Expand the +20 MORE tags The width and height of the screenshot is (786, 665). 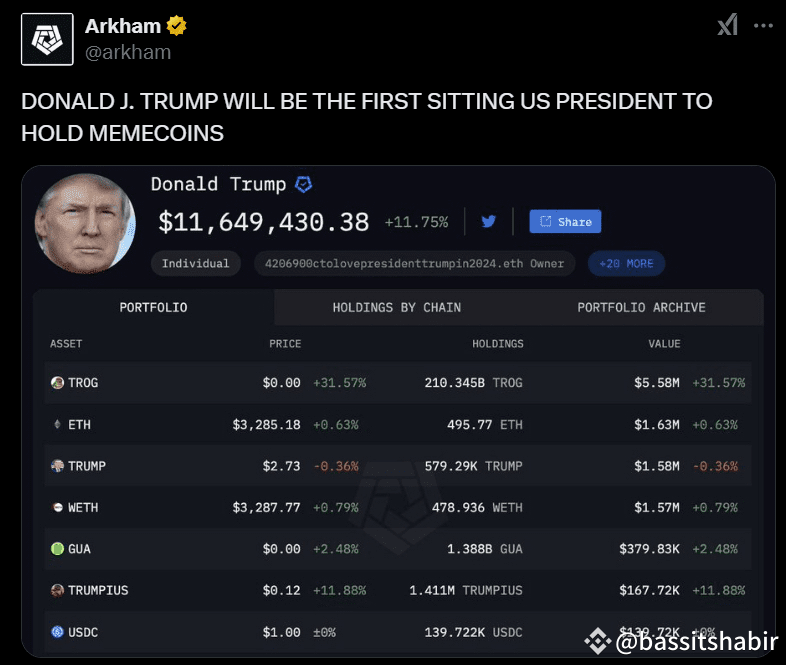(x=626, y=264)
